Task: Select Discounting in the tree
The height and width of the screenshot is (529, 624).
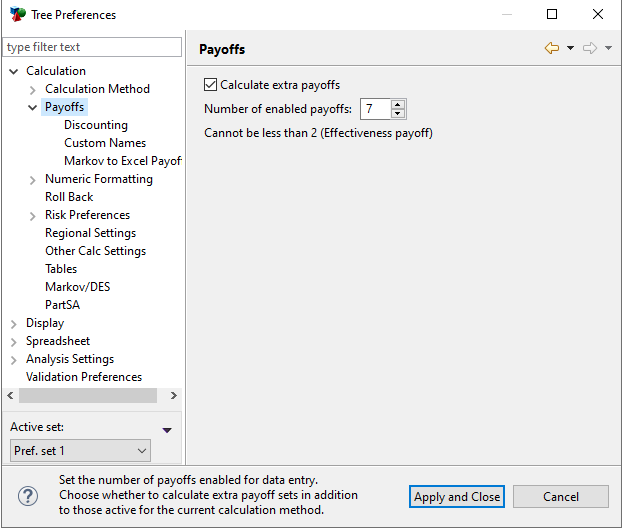Action: [96, 125]
